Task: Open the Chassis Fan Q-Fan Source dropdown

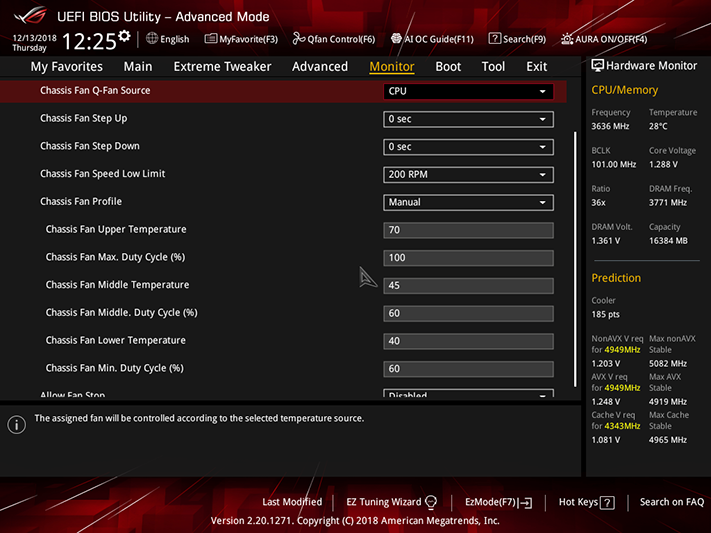Action: (468, 91)
